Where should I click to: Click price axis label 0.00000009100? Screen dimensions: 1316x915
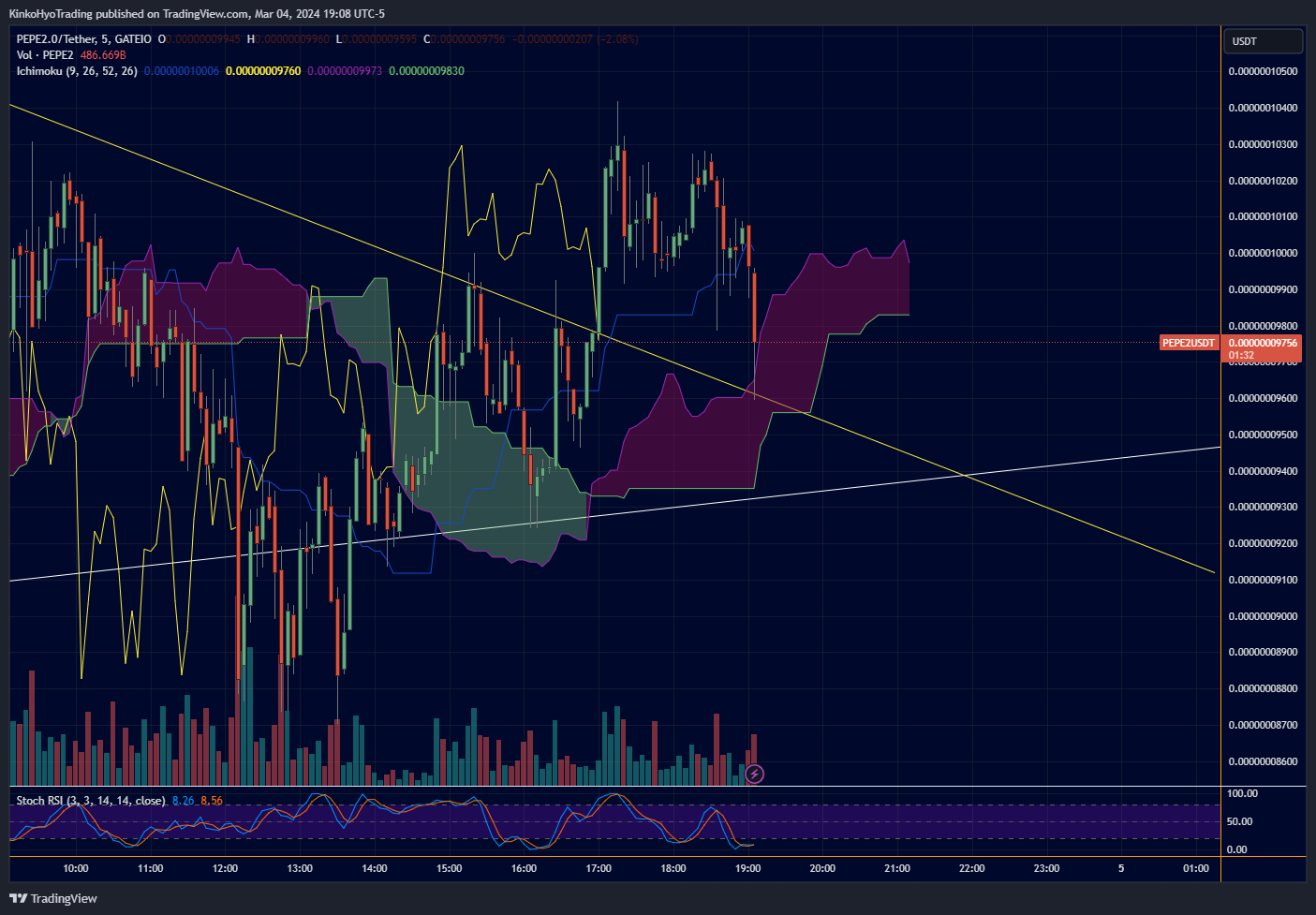coord(1263,580)
